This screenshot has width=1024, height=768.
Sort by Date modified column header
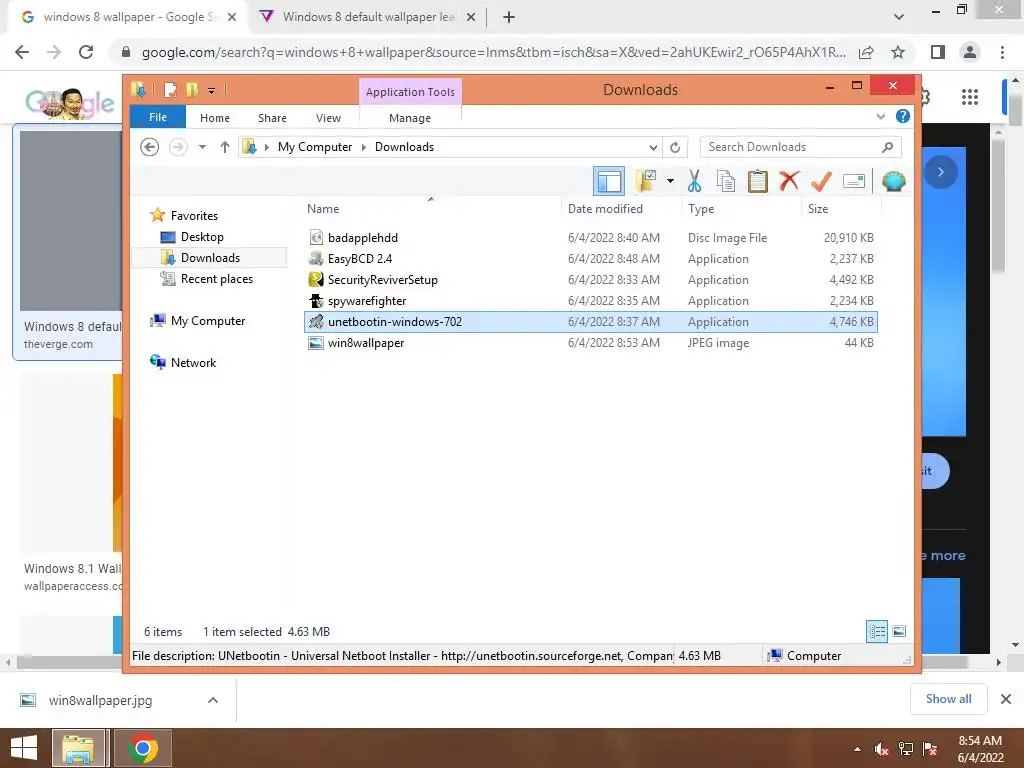(x=620, y=209)
